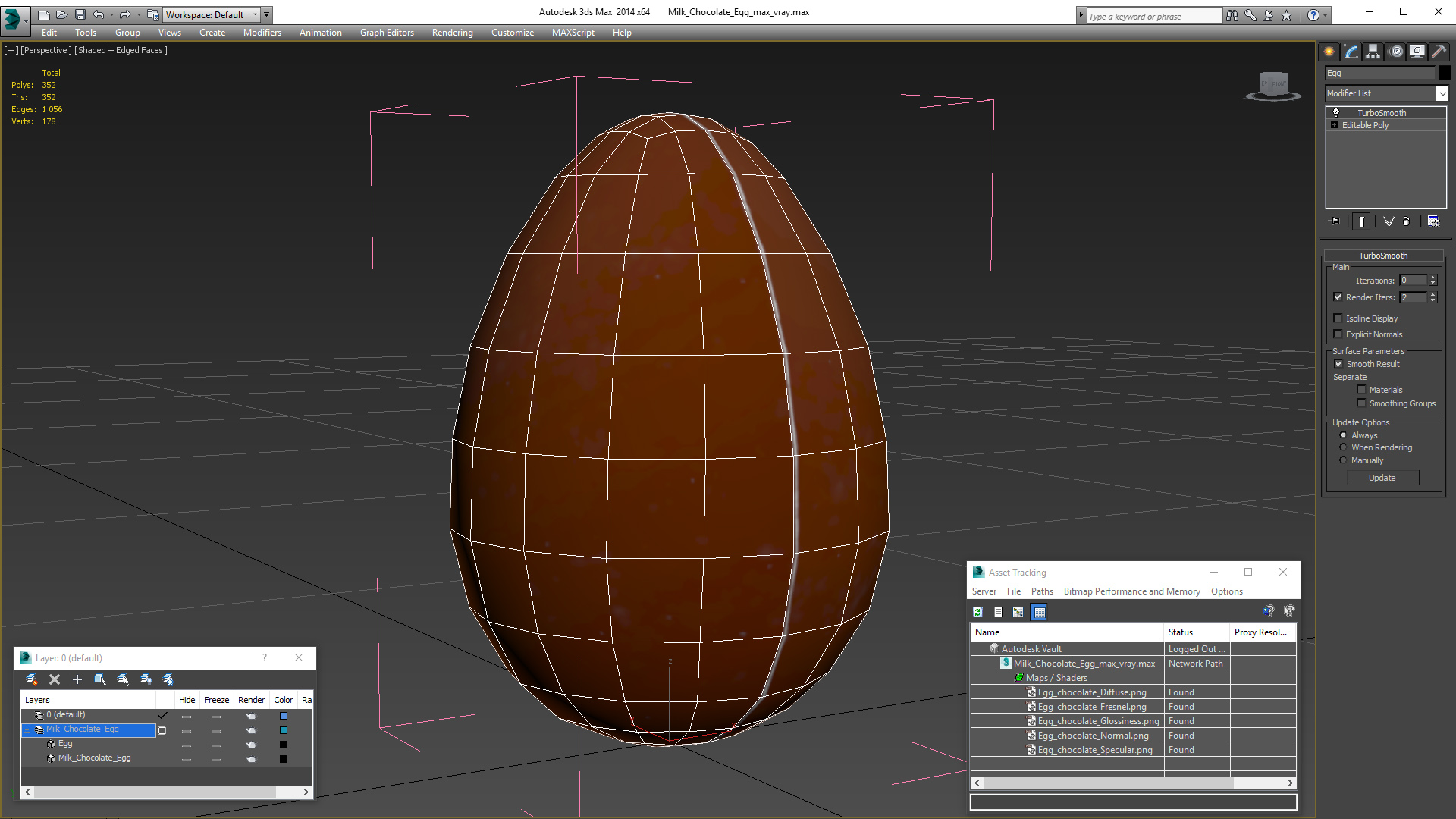Open Configure Modifier Sets icon
This screenshot has width=1456, height=819.
click(x=1433, y=221)
